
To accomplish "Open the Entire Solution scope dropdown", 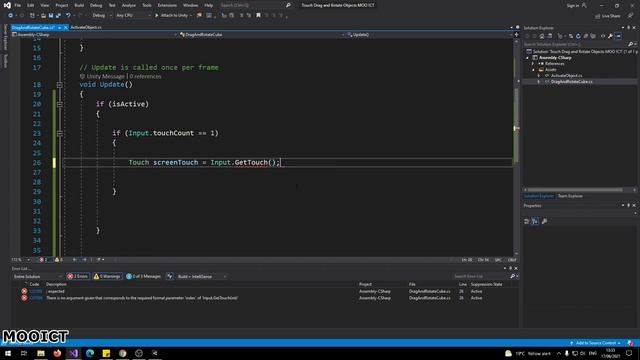I will tap(38, 276).
